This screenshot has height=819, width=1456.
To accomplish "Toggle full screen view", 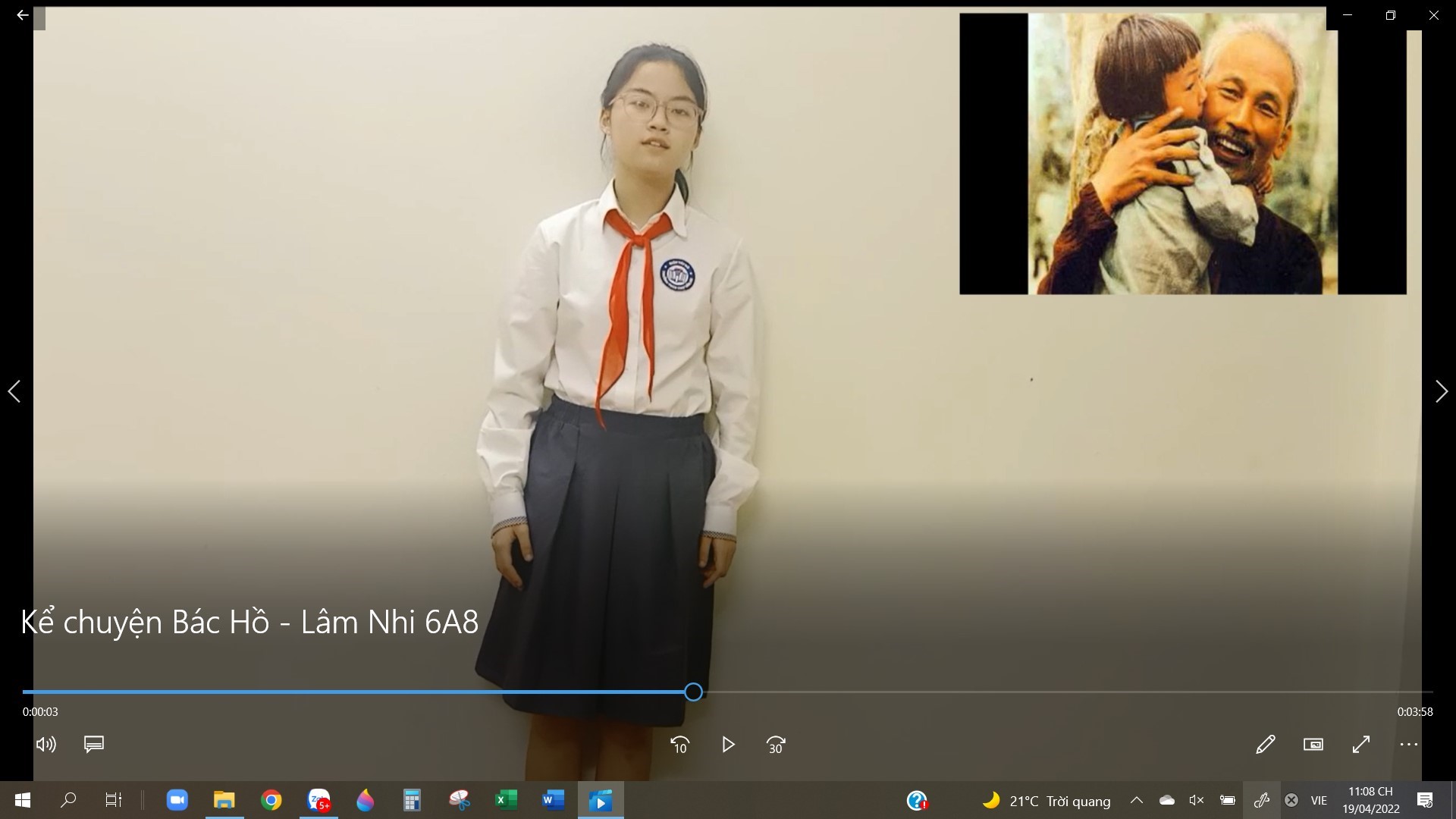I will [x=1361, y=745].
